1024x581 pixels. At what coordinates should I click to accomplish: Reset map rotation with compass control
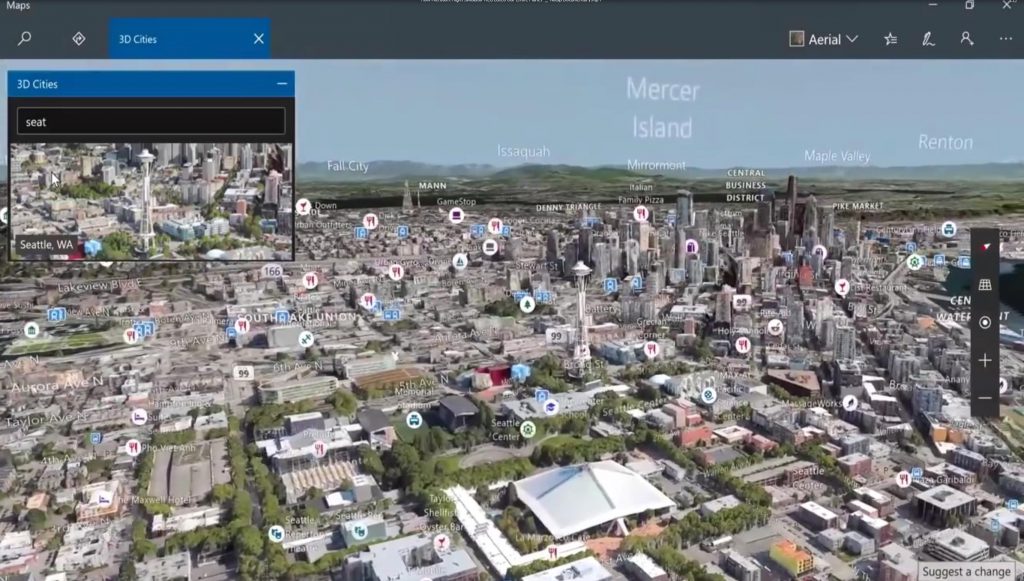pyautogui.click(x=985, y=247)
